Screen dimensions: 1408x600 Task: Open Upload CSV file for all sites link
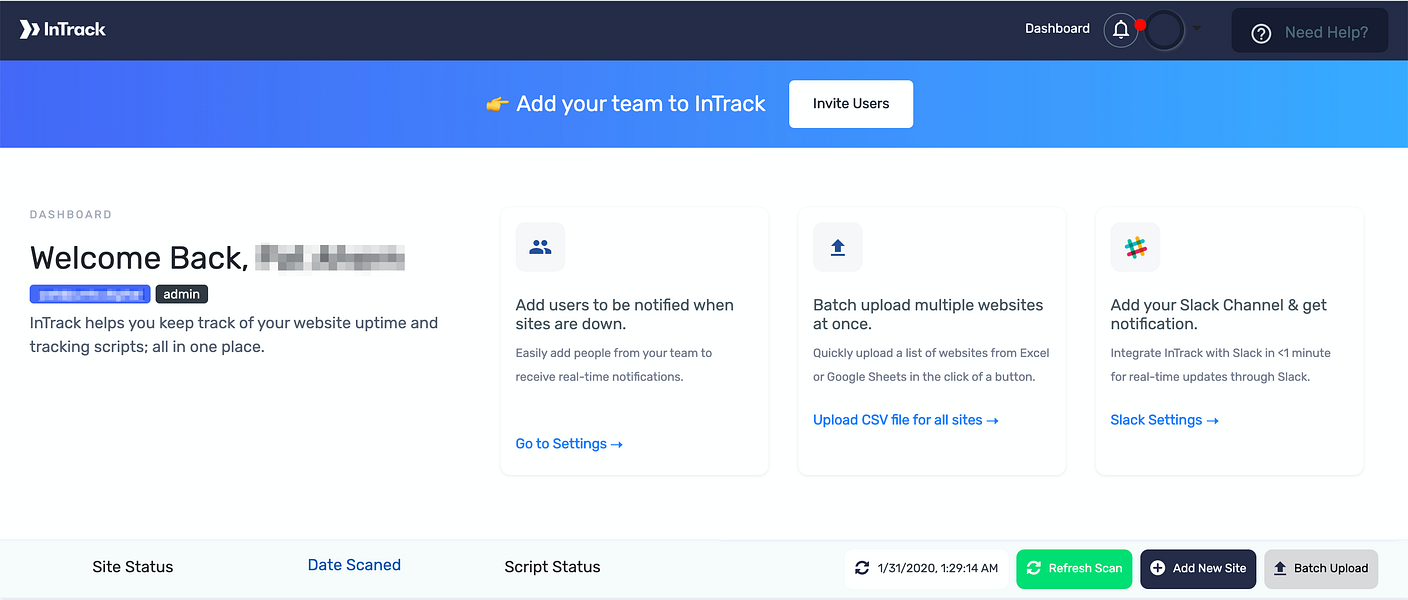[x=906, y=420]
